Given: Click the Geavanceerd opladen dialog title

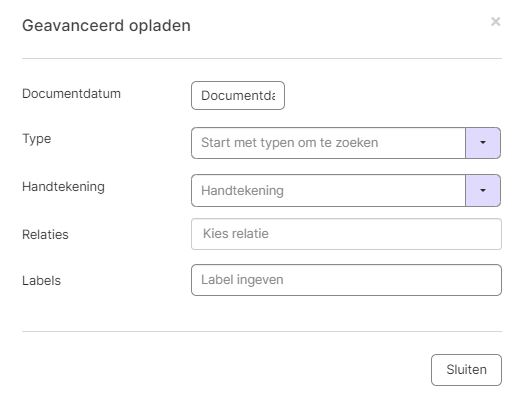Looking at the screenshot, I should [106, 26].
